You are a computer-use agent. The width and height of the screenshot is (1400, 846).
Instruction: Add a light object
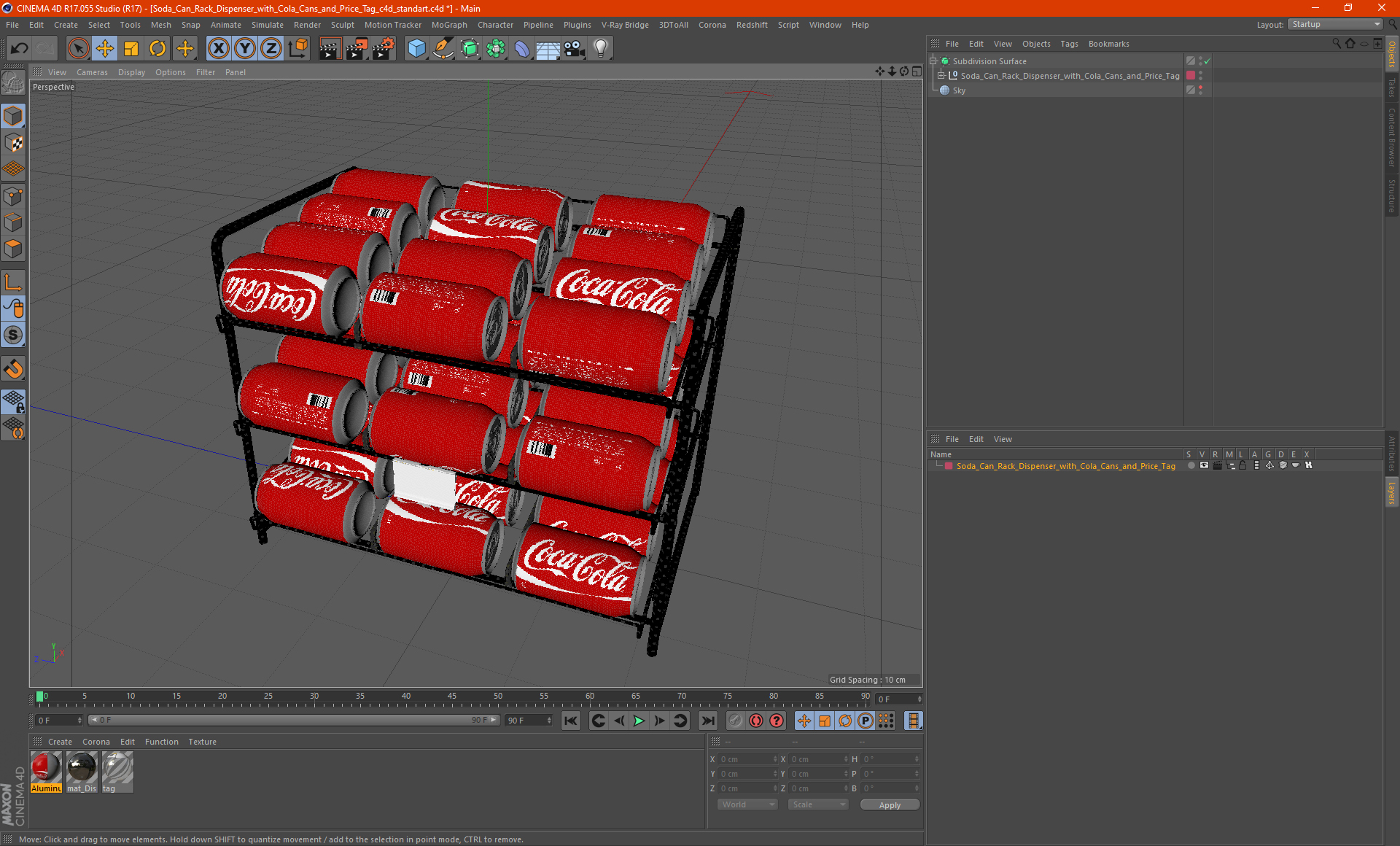click(601, 49)
